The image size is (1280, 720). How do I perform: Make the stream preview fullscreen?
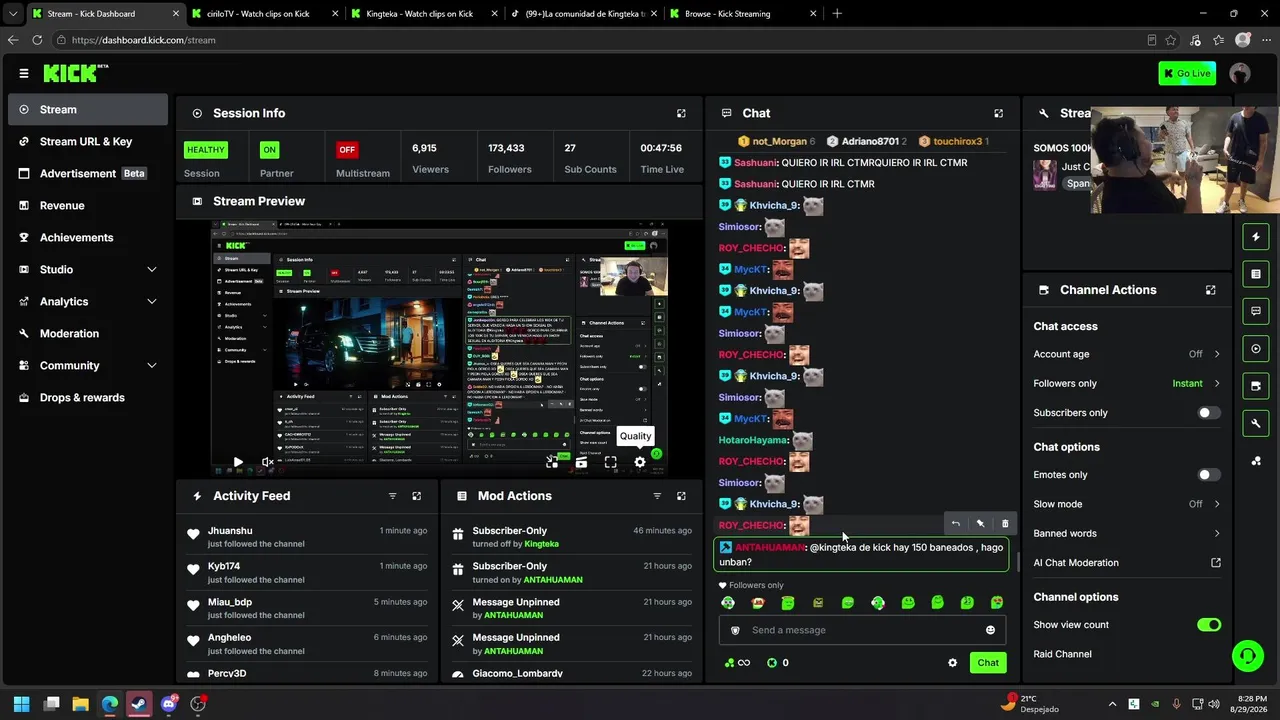click(x=611, y=462)
